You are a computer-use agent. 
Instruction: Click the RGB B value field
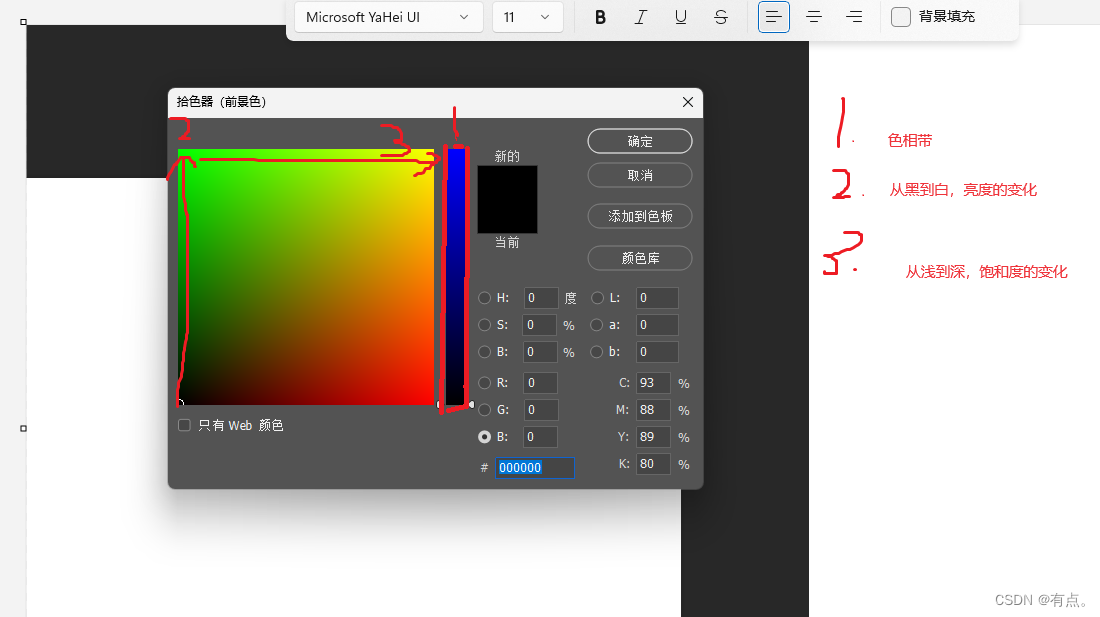tap(541, 437)
